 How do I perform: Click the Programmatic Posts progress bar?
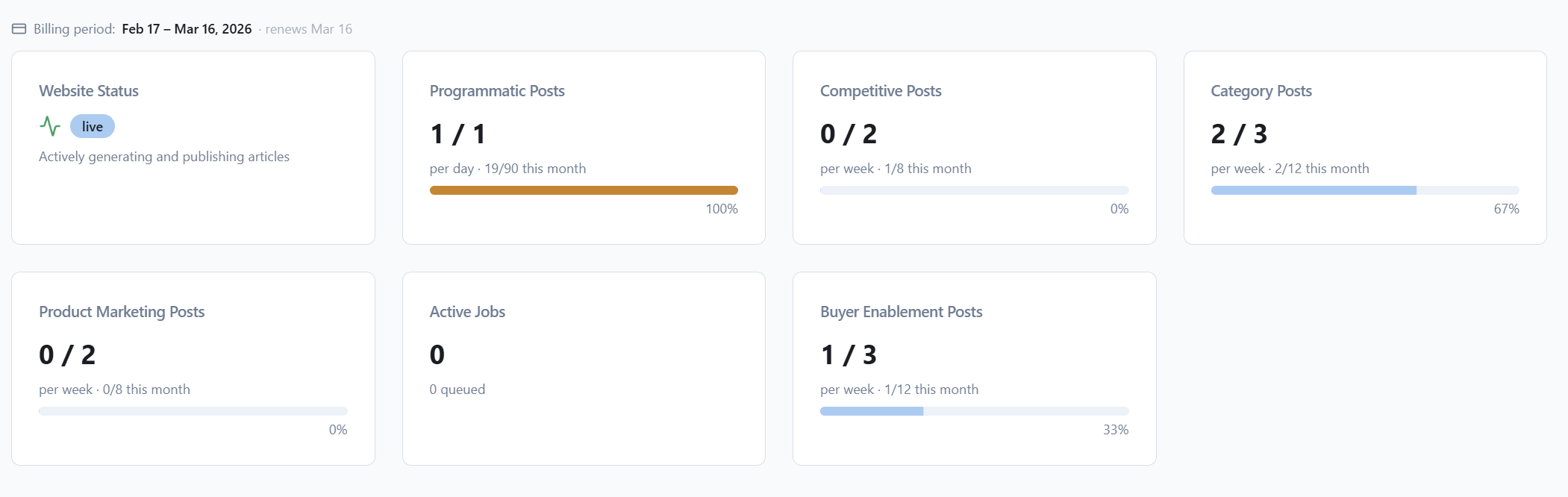tap(584, 190)
